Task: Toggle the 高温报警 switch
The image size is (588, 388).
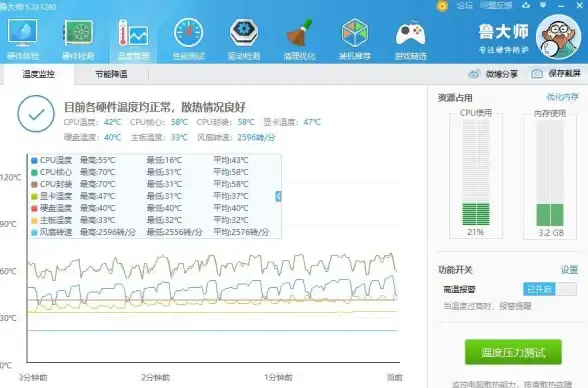Action: (550, 289)
